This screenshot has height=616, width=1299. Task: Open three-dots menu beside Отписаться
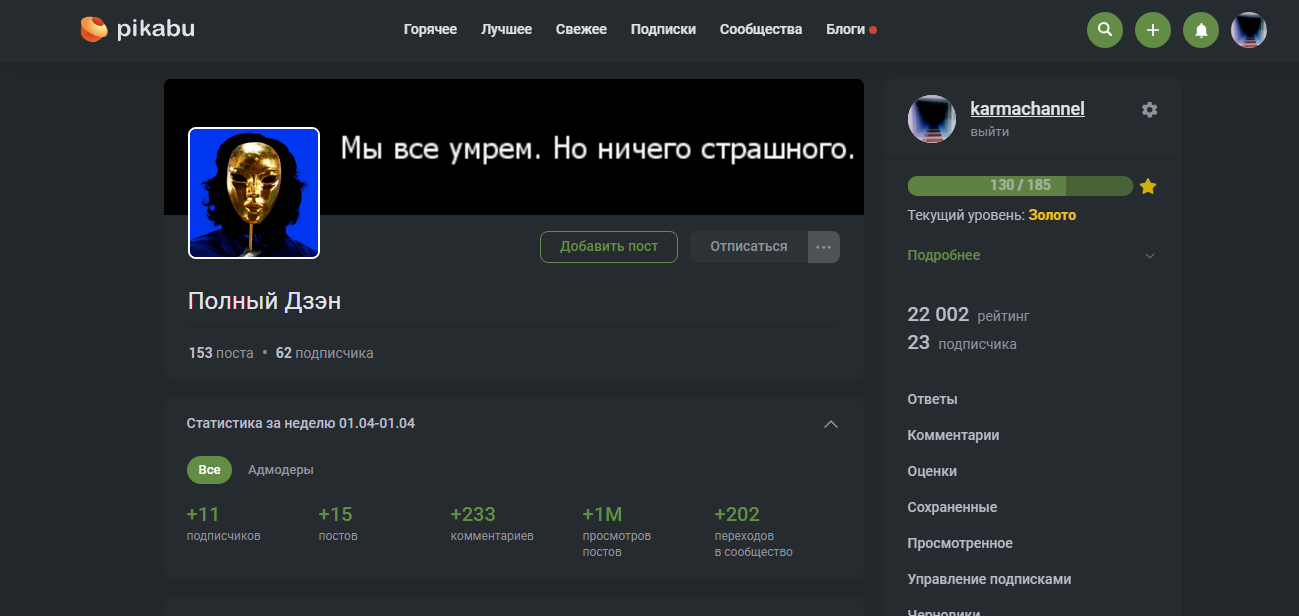(824, 247)
